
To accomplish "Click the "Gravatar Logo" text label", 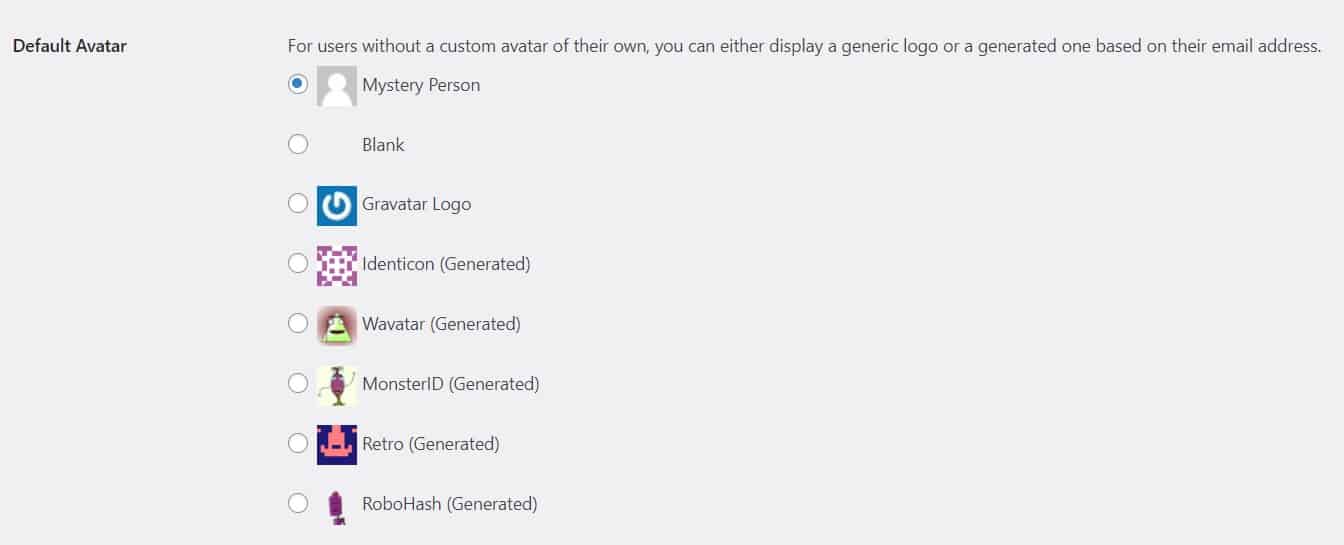I will [x=416, y=204].
